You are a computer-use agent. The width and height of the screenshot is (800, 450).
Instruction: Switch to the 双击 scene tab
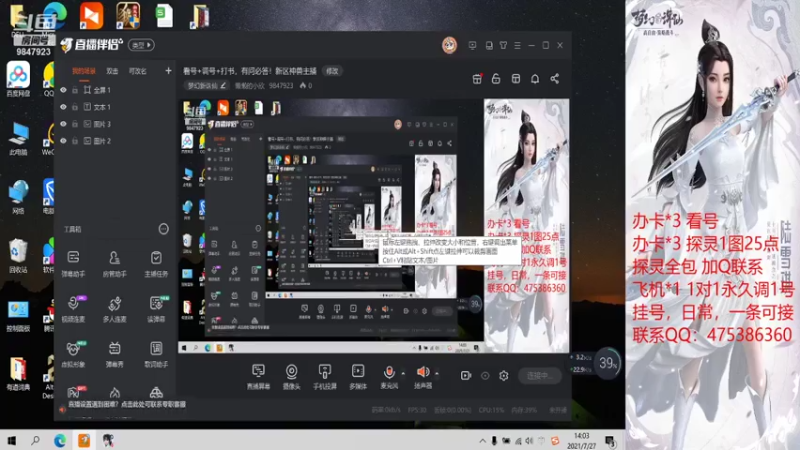[x=112, y=71]
